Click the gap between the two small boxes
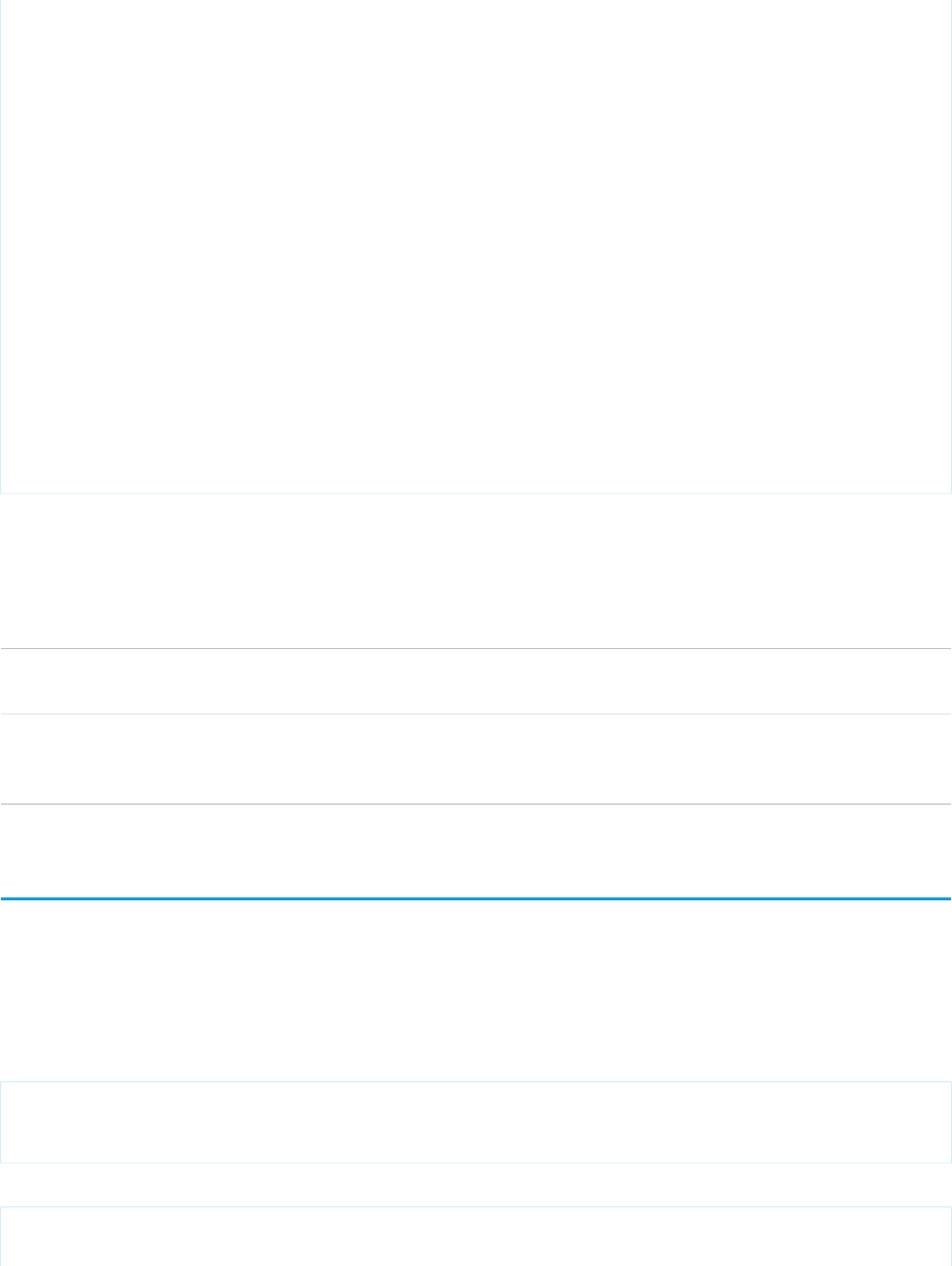Viewport: 952px width, 1266px height. (476, 1185)
